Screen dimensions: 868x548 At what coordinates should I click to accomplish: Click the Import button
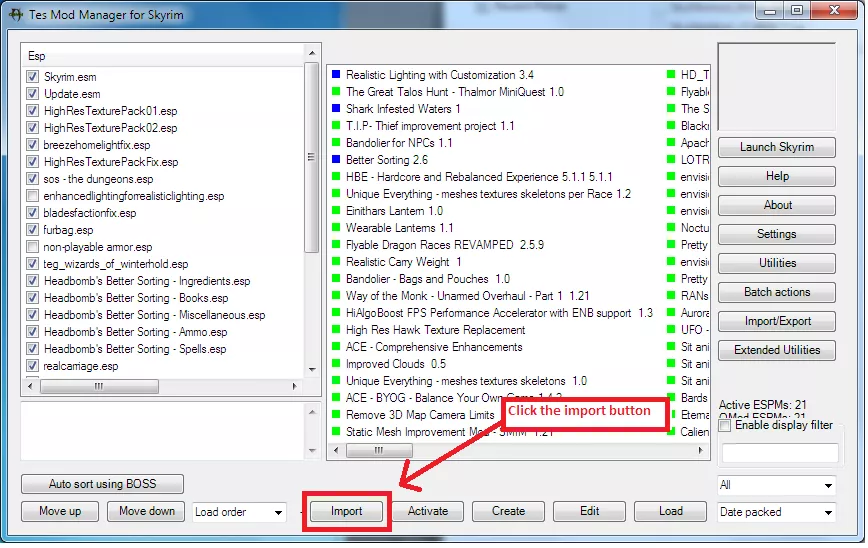[347, 511]
